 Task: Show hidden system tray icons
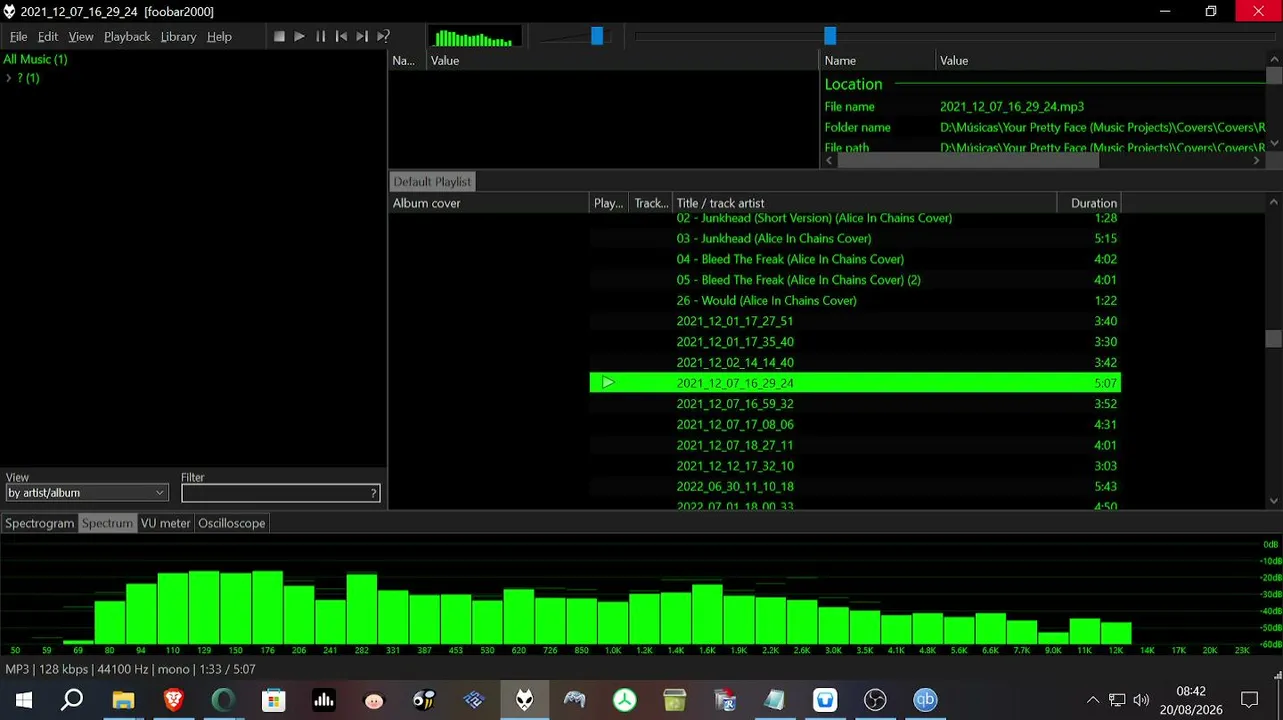(1093, 700)
